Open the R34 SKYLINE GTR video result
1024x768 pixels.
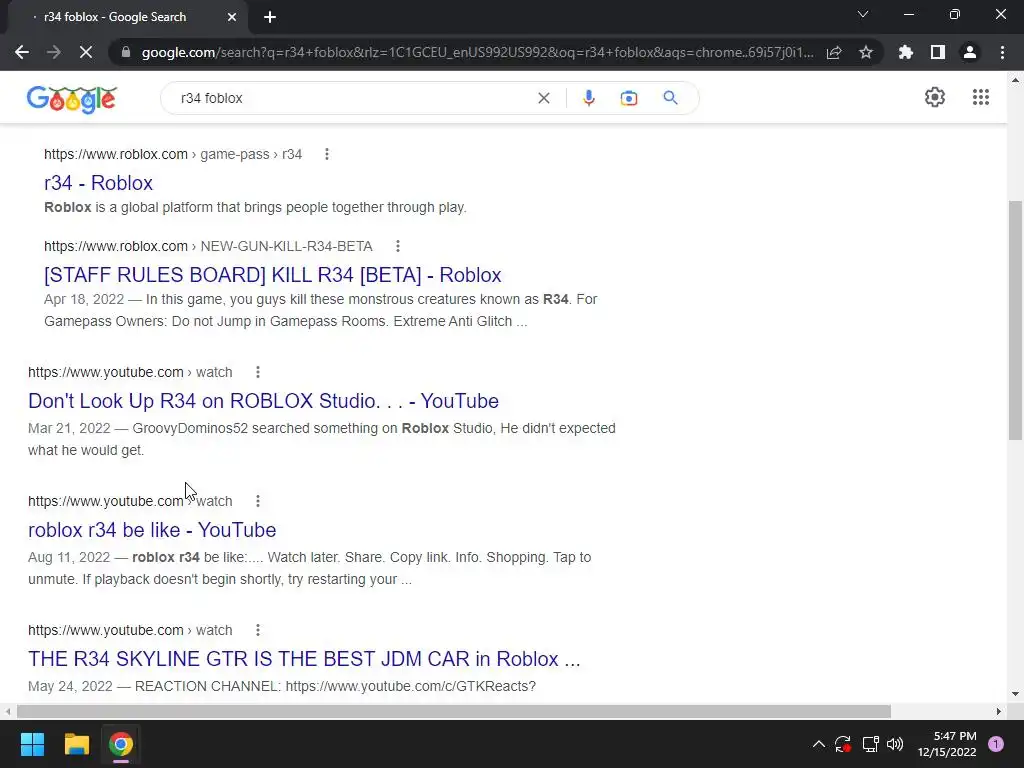coord(304,659)
